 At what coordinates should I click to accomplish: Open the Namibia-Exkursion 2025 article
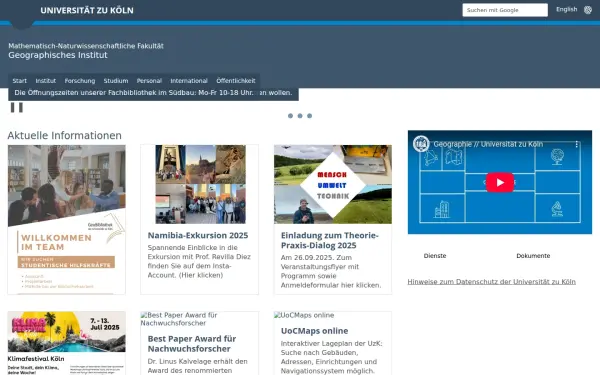click(198, 235)
